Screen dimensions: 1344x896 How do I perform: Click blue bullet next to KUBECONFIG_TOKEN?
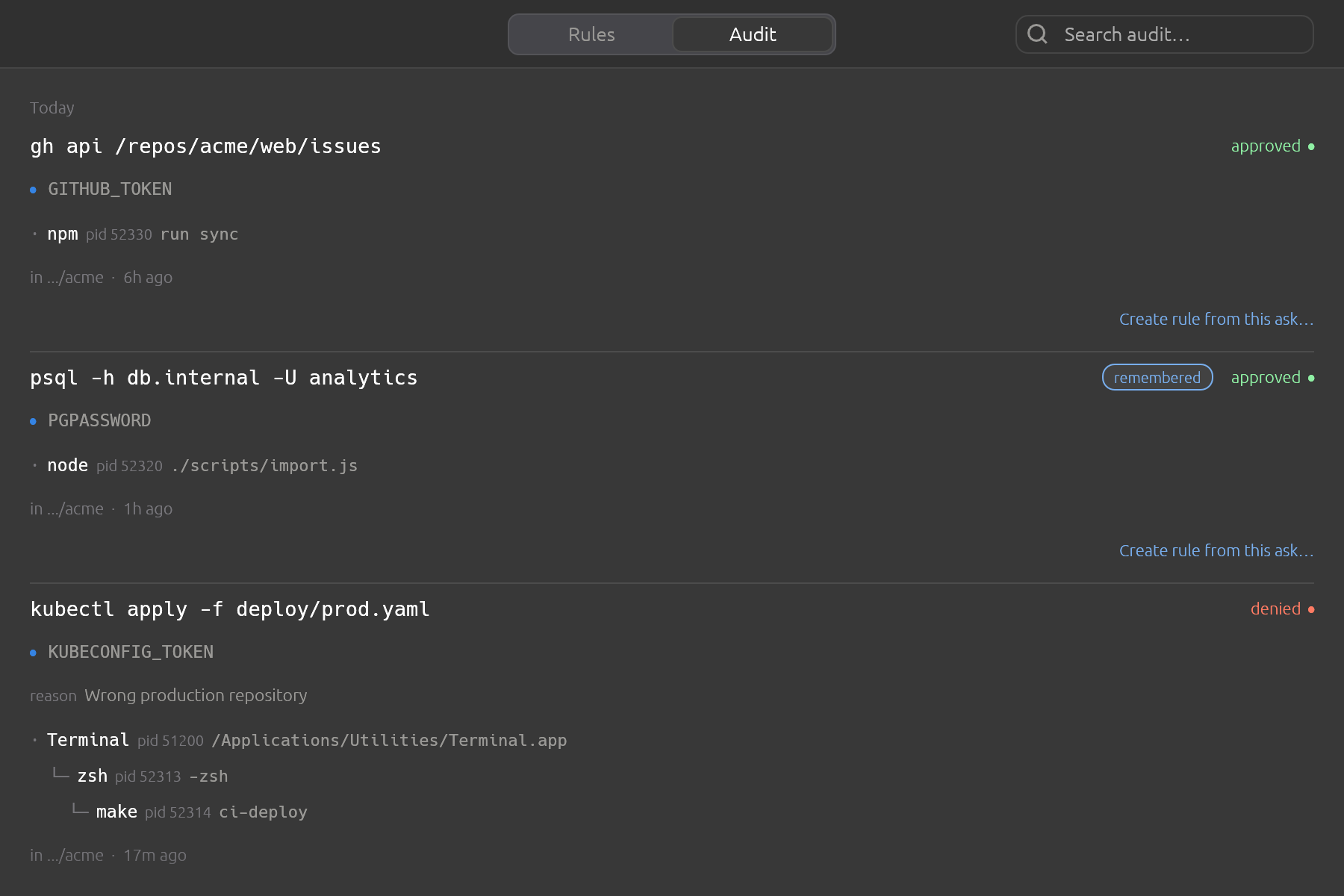(33, 653)
